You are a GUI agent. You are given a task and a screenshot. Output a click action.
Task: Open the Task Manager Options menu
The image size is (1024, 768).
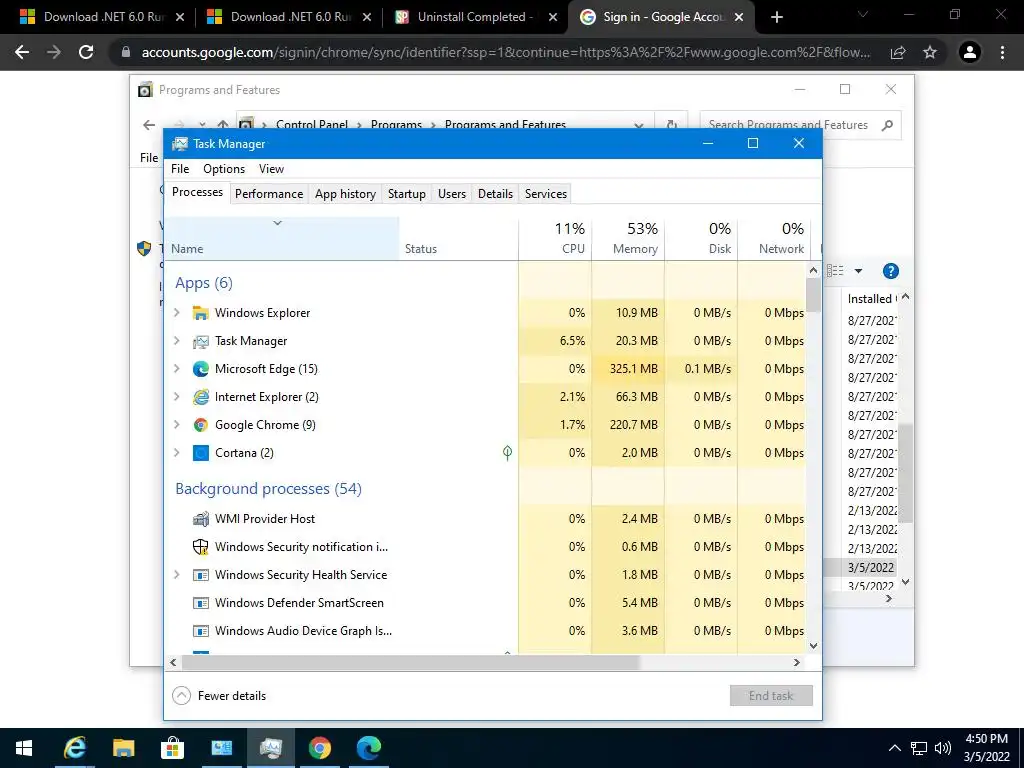coord(224,169)
